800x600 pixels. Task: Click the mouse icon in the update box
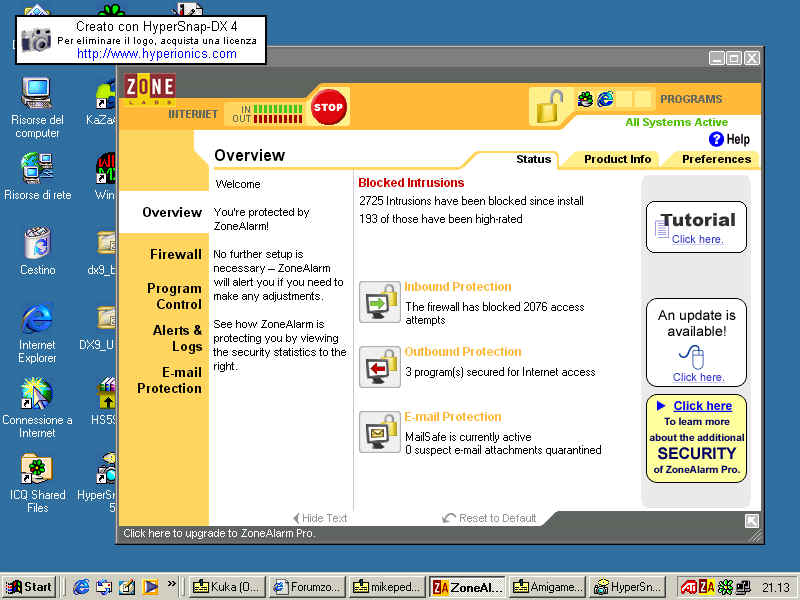point(692,356)
